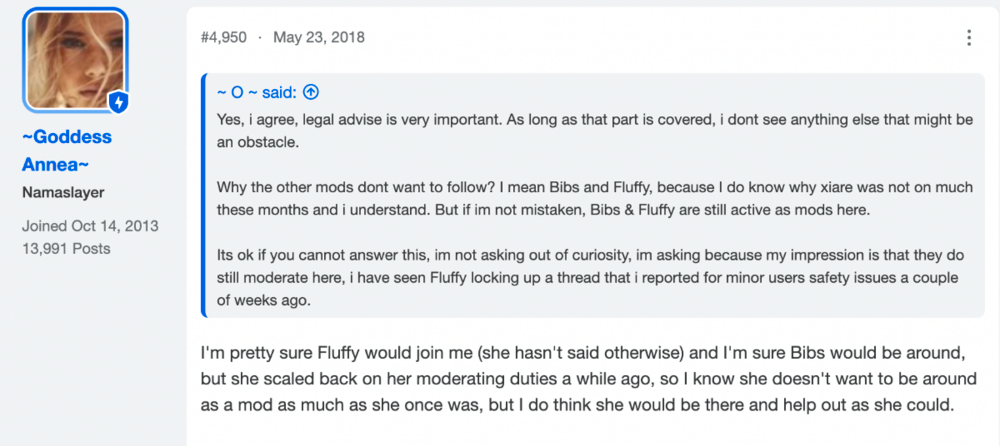
Task: Click the dot separator after #4,950
Action: click(260, 38)
